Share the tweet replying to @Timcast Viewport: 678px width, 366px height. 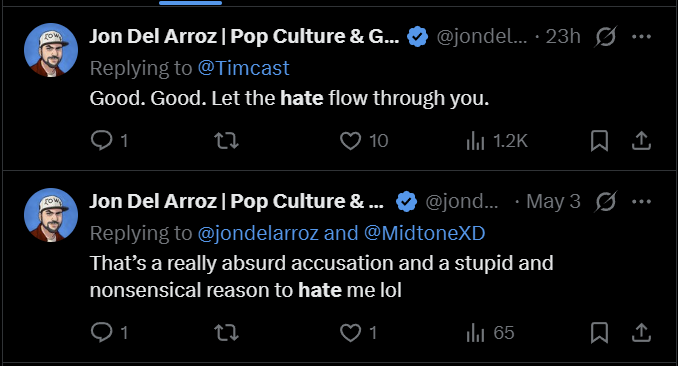(641, 141)
